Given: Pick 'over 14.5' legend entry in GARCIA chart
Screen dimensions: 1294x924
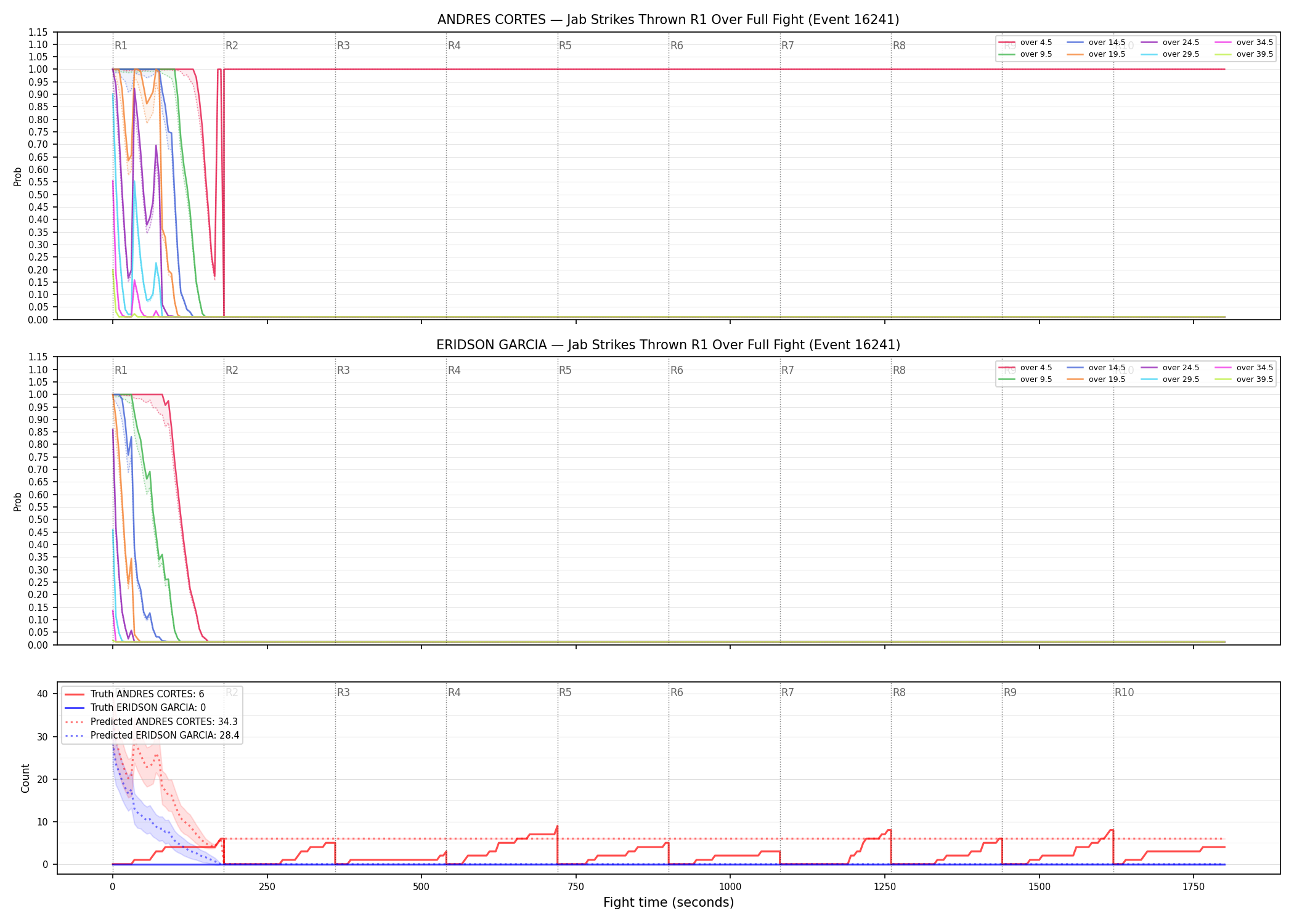Looking at the screenshot, I should click(x=1096, y=368).
